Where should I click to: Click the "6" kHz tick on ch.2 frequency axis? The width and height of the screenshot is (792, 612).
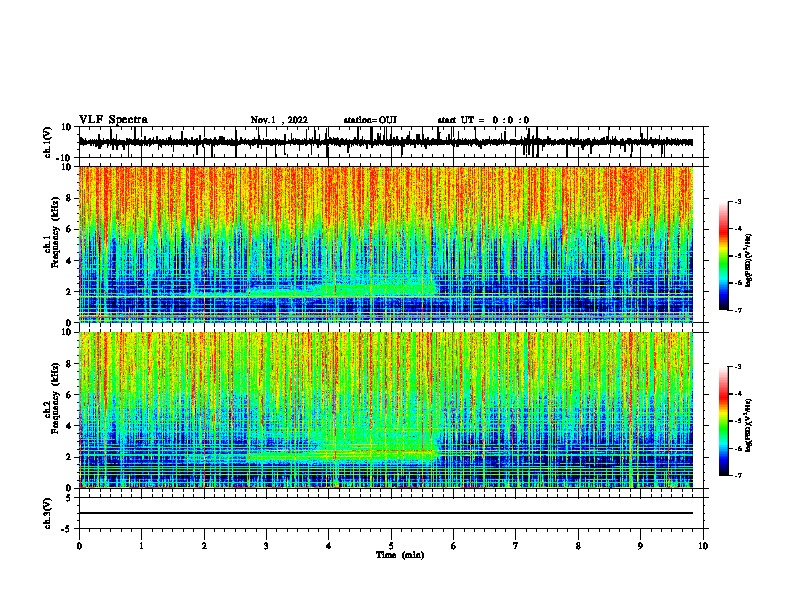(69, 395)
